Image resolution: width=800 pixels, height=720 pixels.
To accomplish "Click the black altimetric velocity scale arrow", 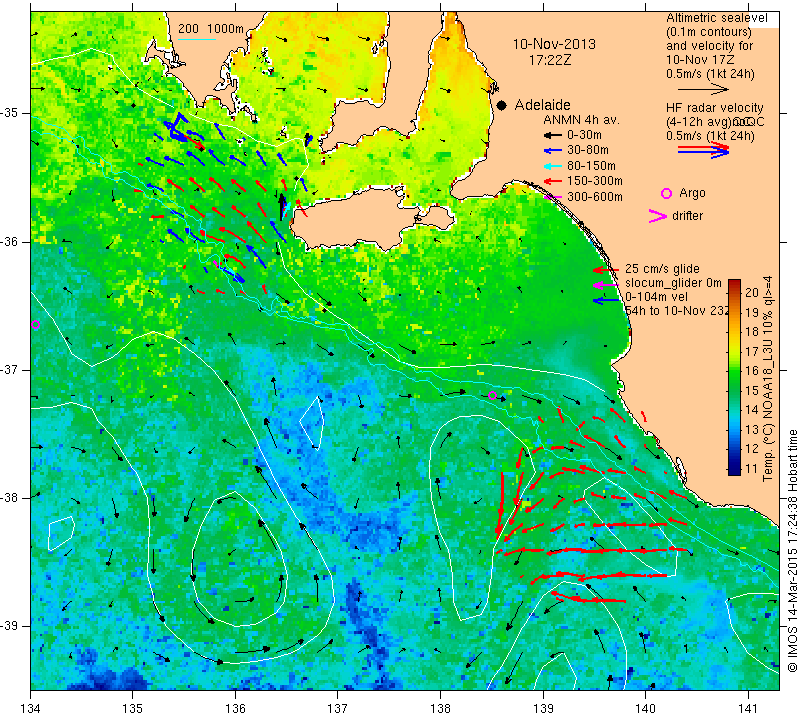I will [x=703, y=89].
